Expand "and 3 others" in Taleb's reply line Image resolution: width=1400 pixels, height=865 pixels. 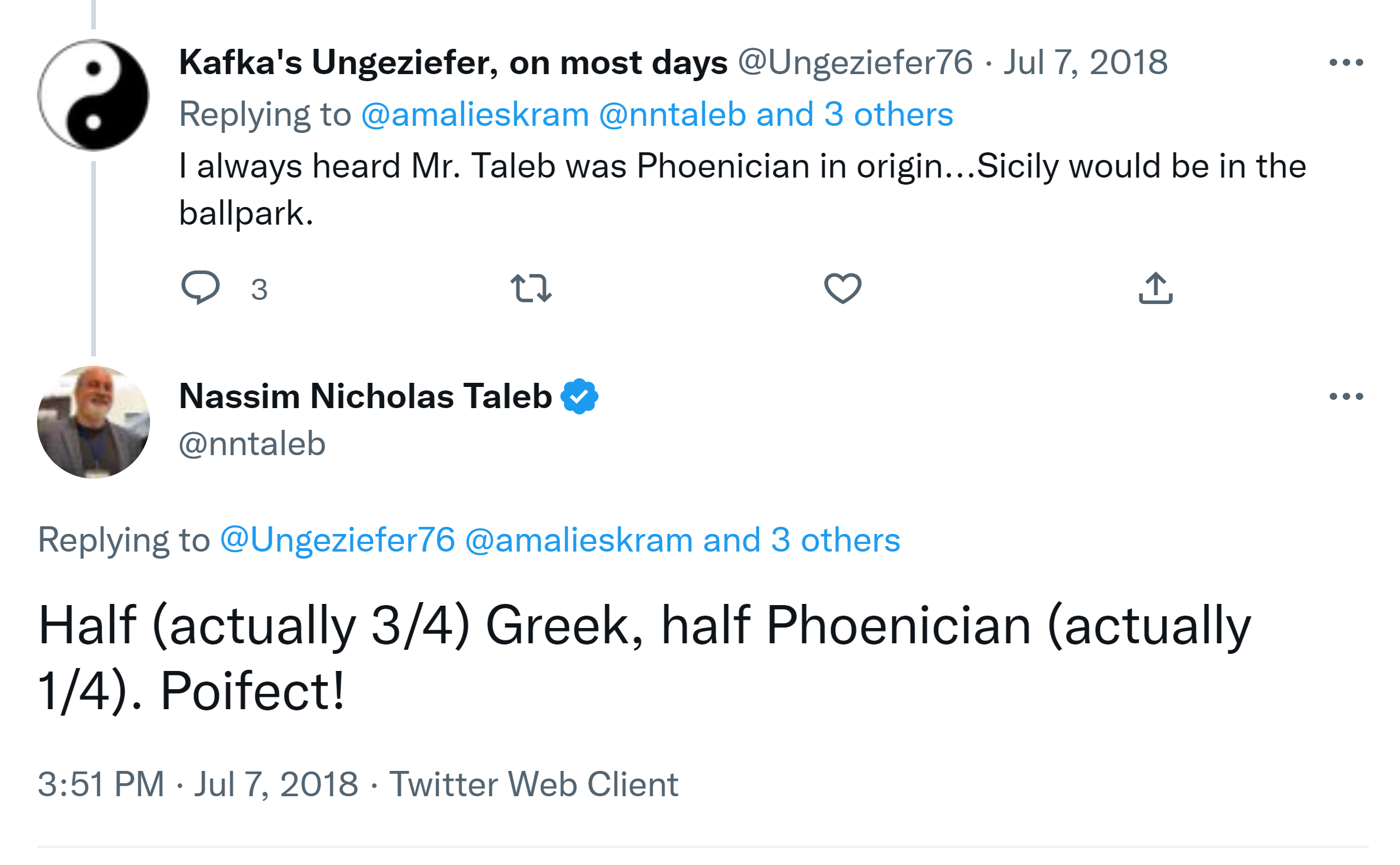point(802,540)
